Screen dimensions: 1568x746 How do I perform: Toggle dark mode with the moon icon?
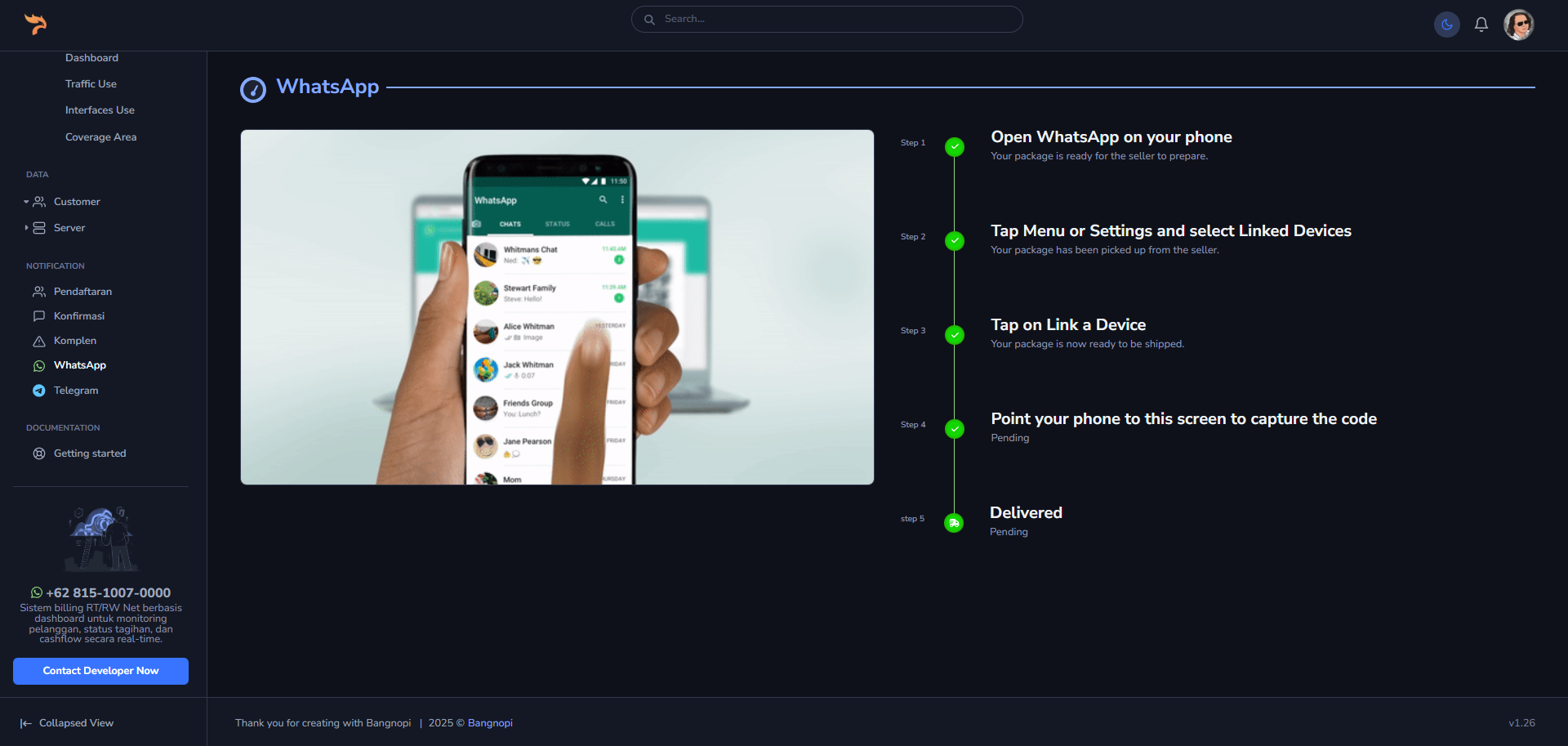1446,25
